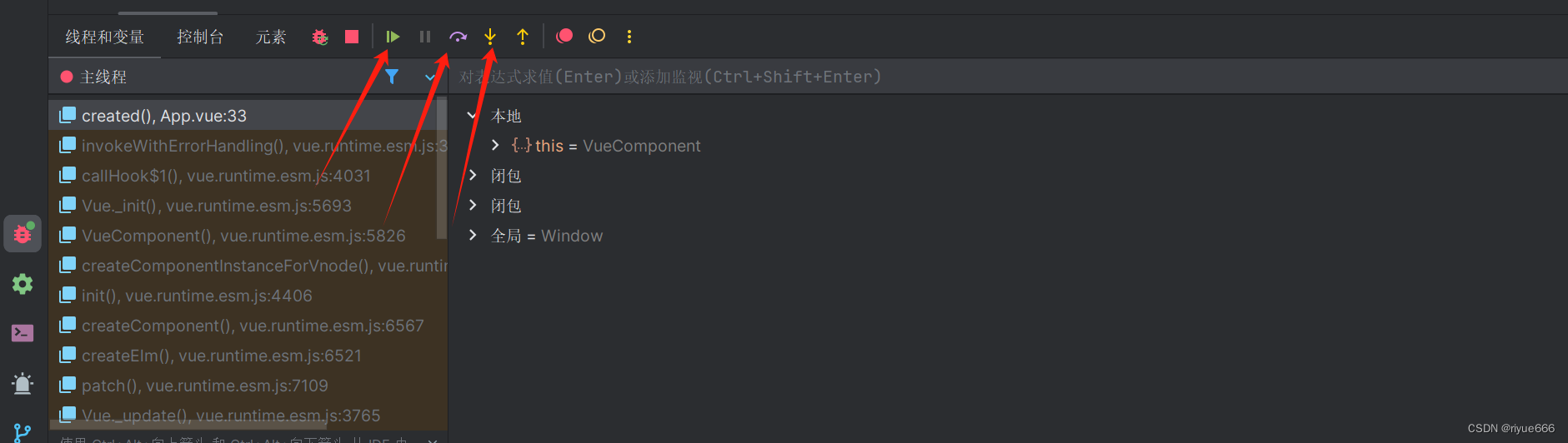Expand the 全局 = Window node
The height and width of the screenshot is (443, 1568).
pyautogui.click(x=473, y=235)
